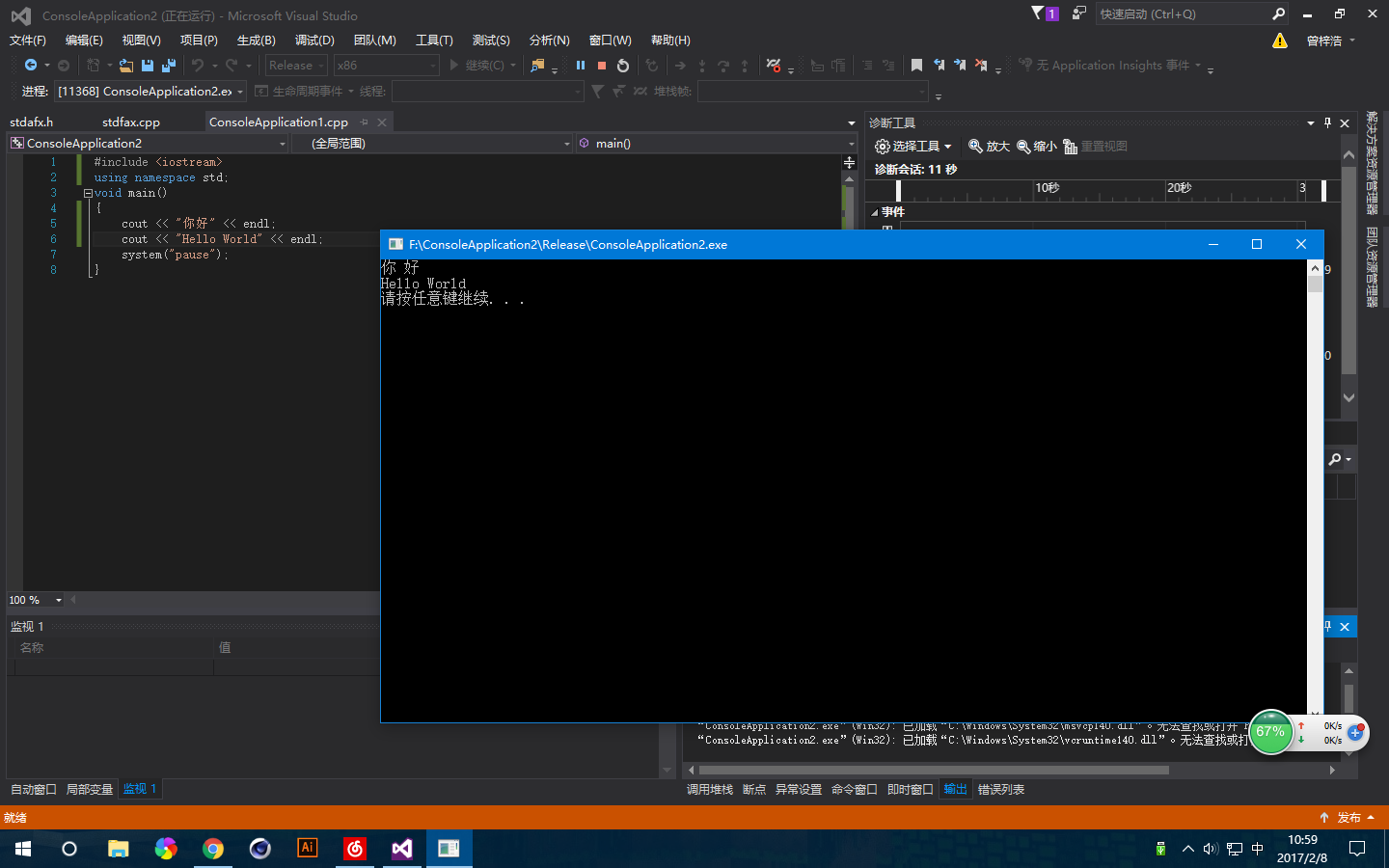Switch to the 调用堆栈 tab
This screenshot has height=868, width=1389.
710,790
